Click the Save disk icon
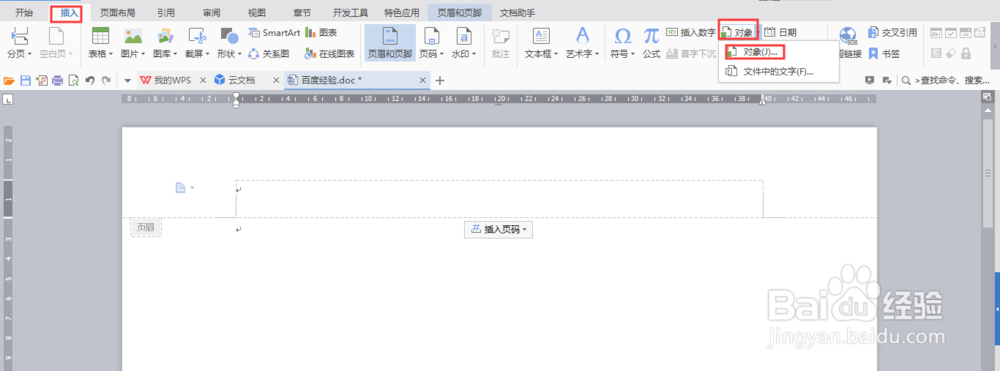1000x371 pixels. point(26,80)
